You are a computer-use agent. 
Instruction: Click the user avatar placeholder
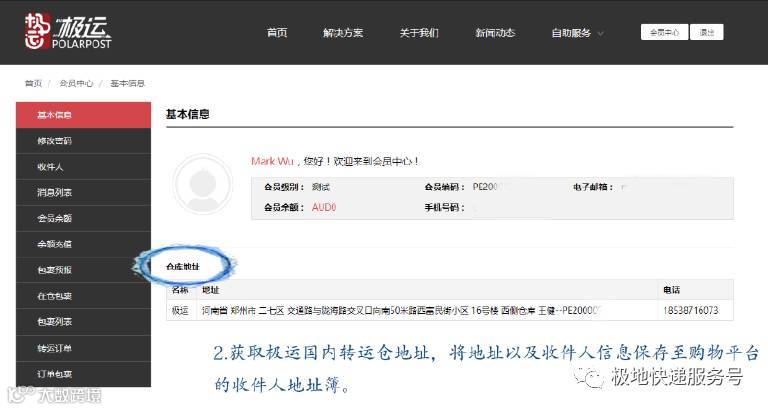pos(203,184)
